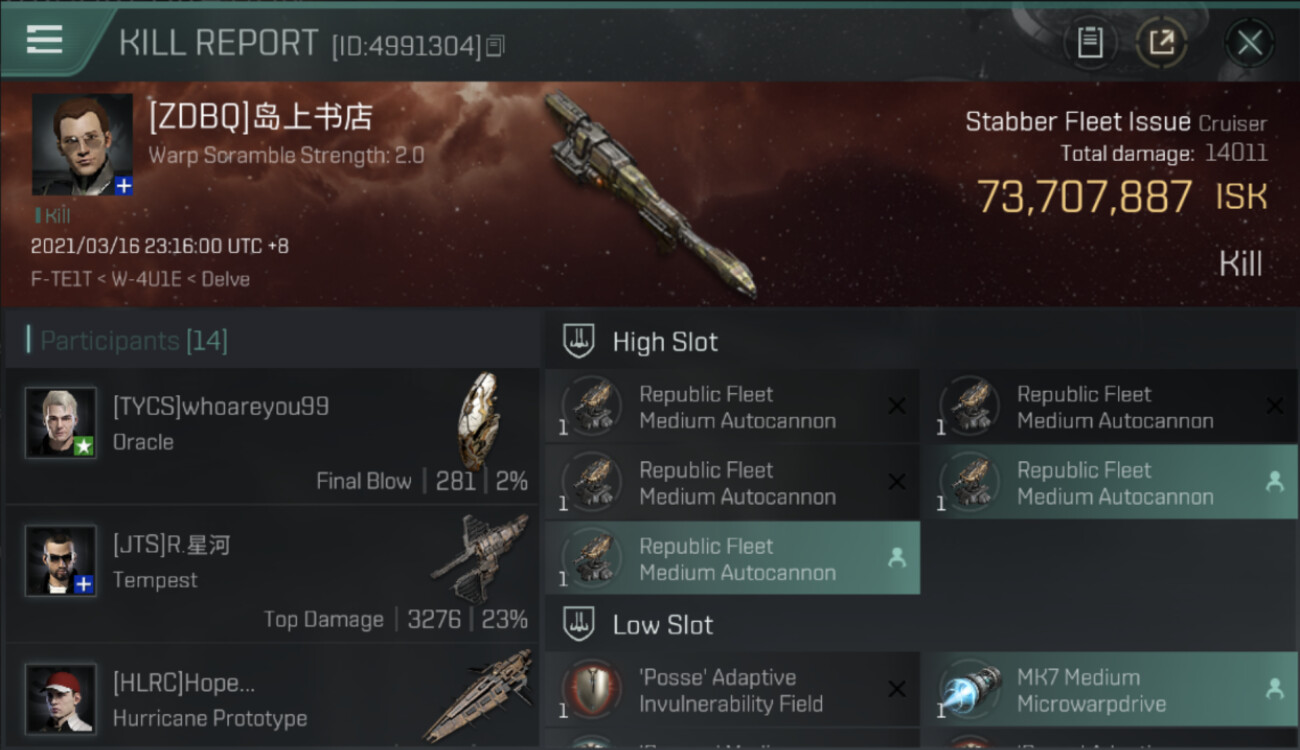Click the Oracle ship icon
The height and width of the screenshot is (750, 1300).
(x=479, y=420)
